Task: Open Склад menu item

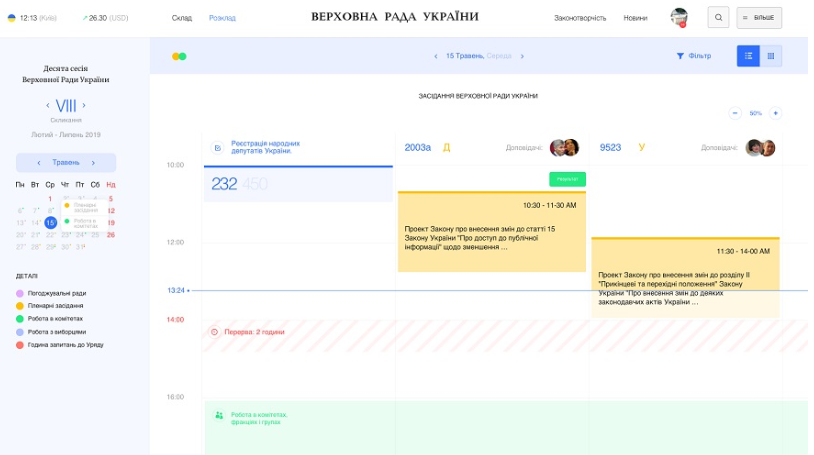Action: pyautogui.click(x=182, y=18)
